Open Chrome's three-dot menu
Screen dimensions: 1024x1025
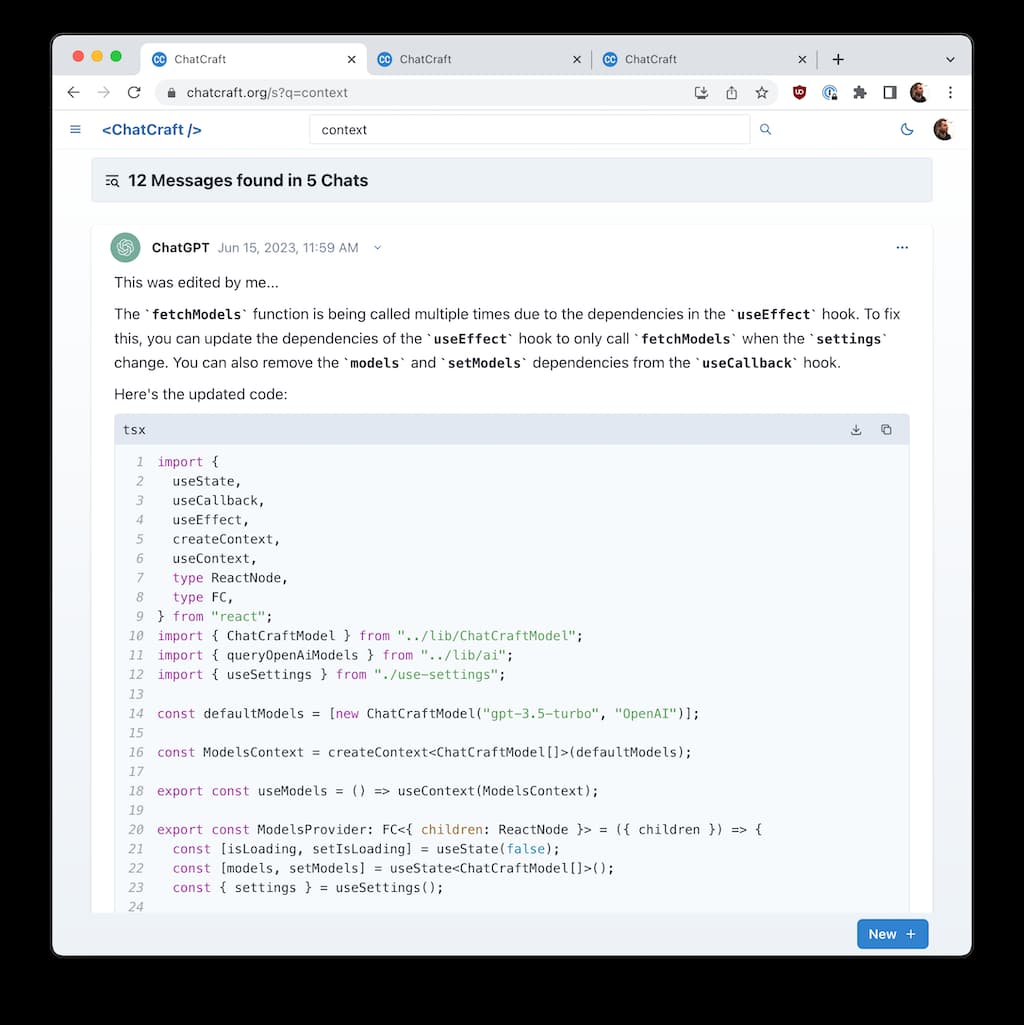949,92
